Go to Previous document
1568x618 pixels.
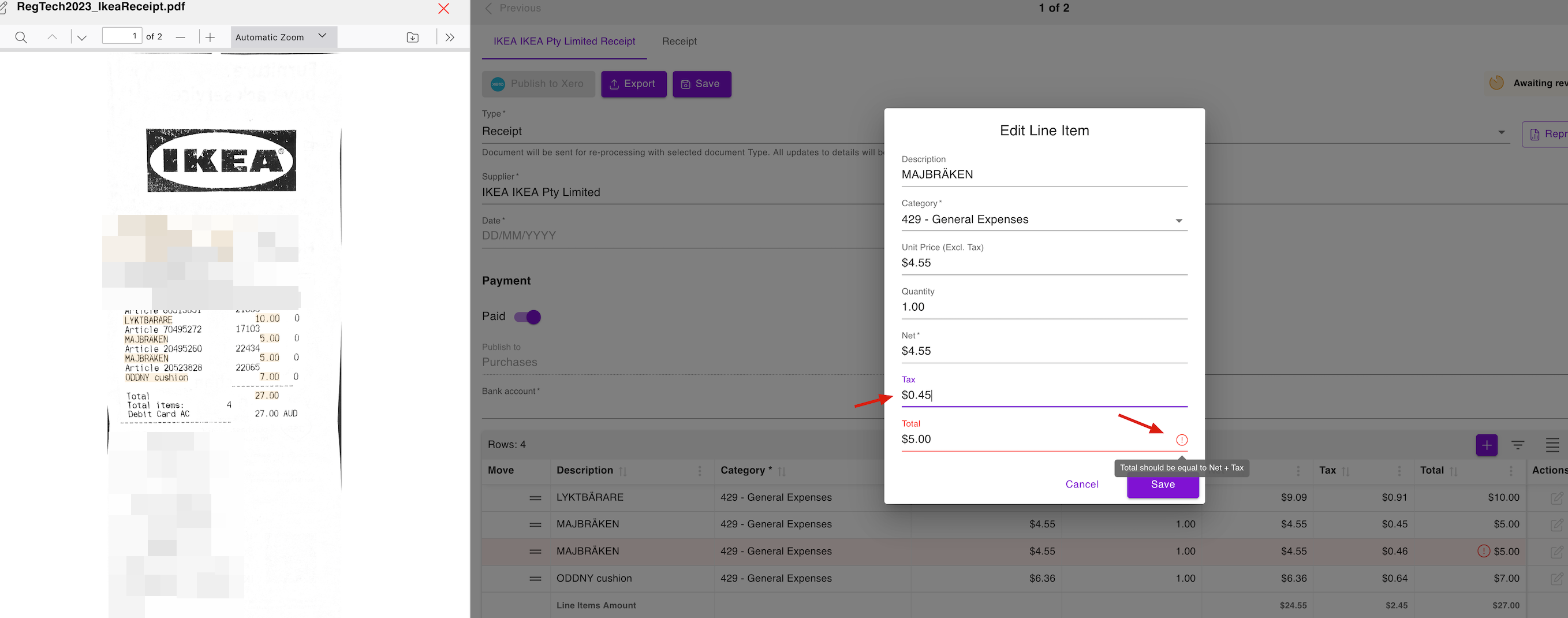[513, 8]
